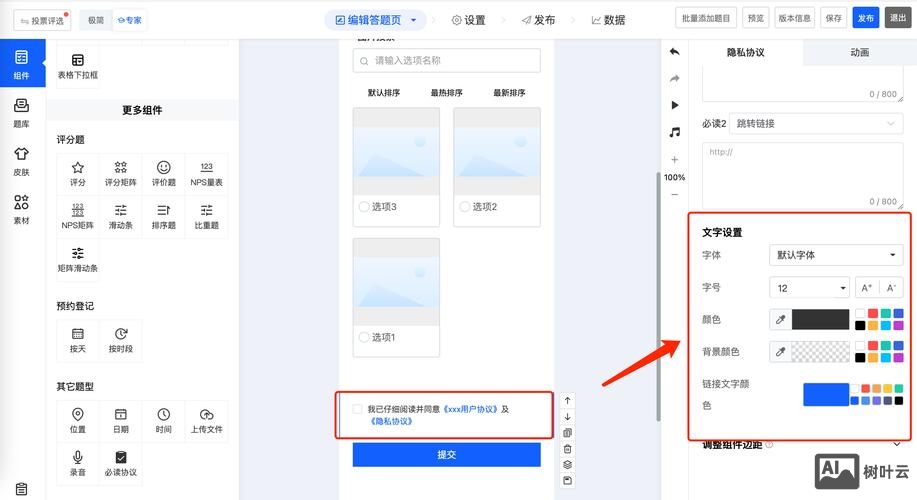Tick the agreement checkbox 我已仔细阅读并同意
The image size is (917, 500).
357,409
